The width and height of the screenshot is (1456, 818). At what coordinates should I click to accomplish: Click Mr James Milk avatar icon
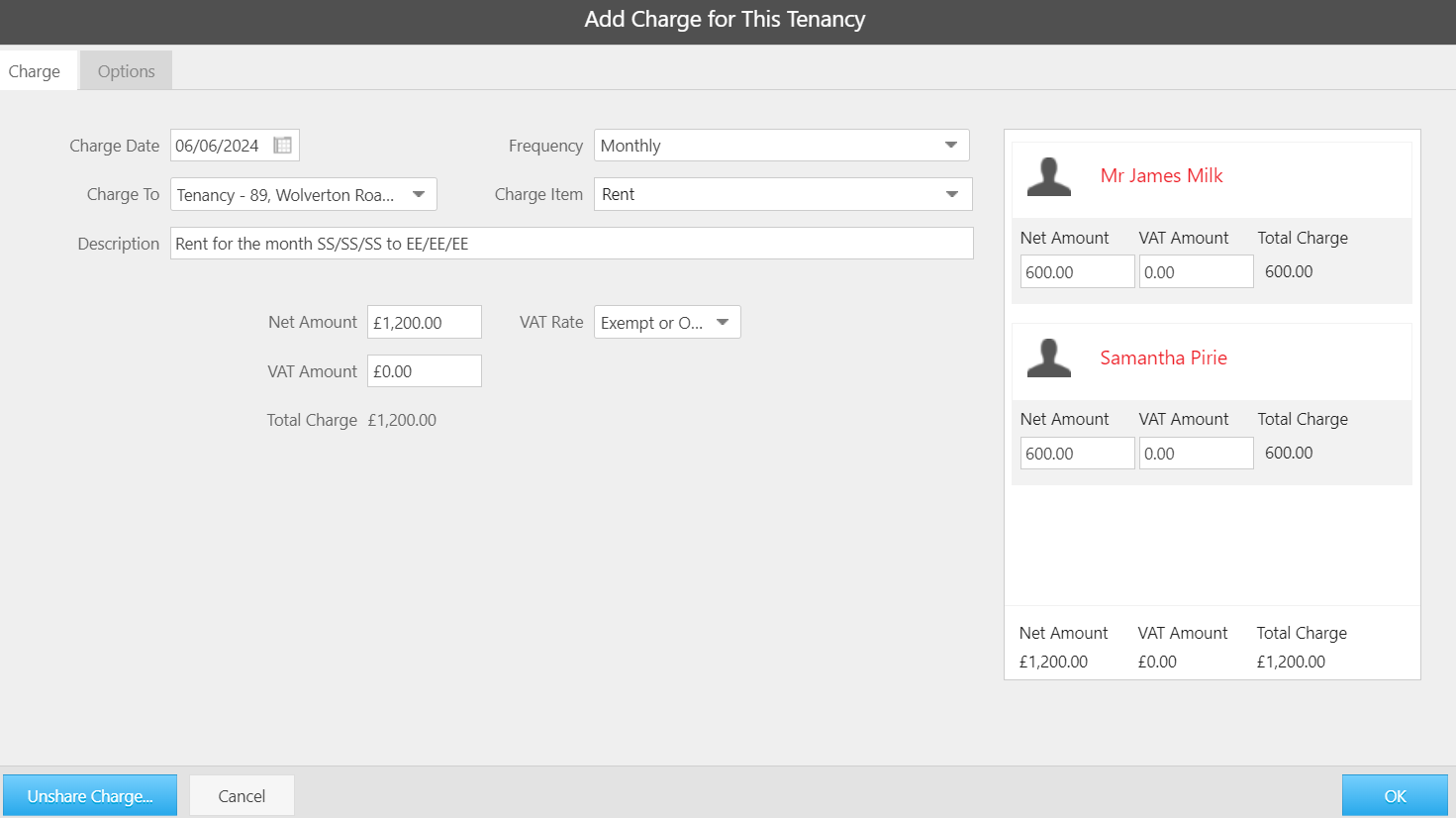[x=1049, y=176]
